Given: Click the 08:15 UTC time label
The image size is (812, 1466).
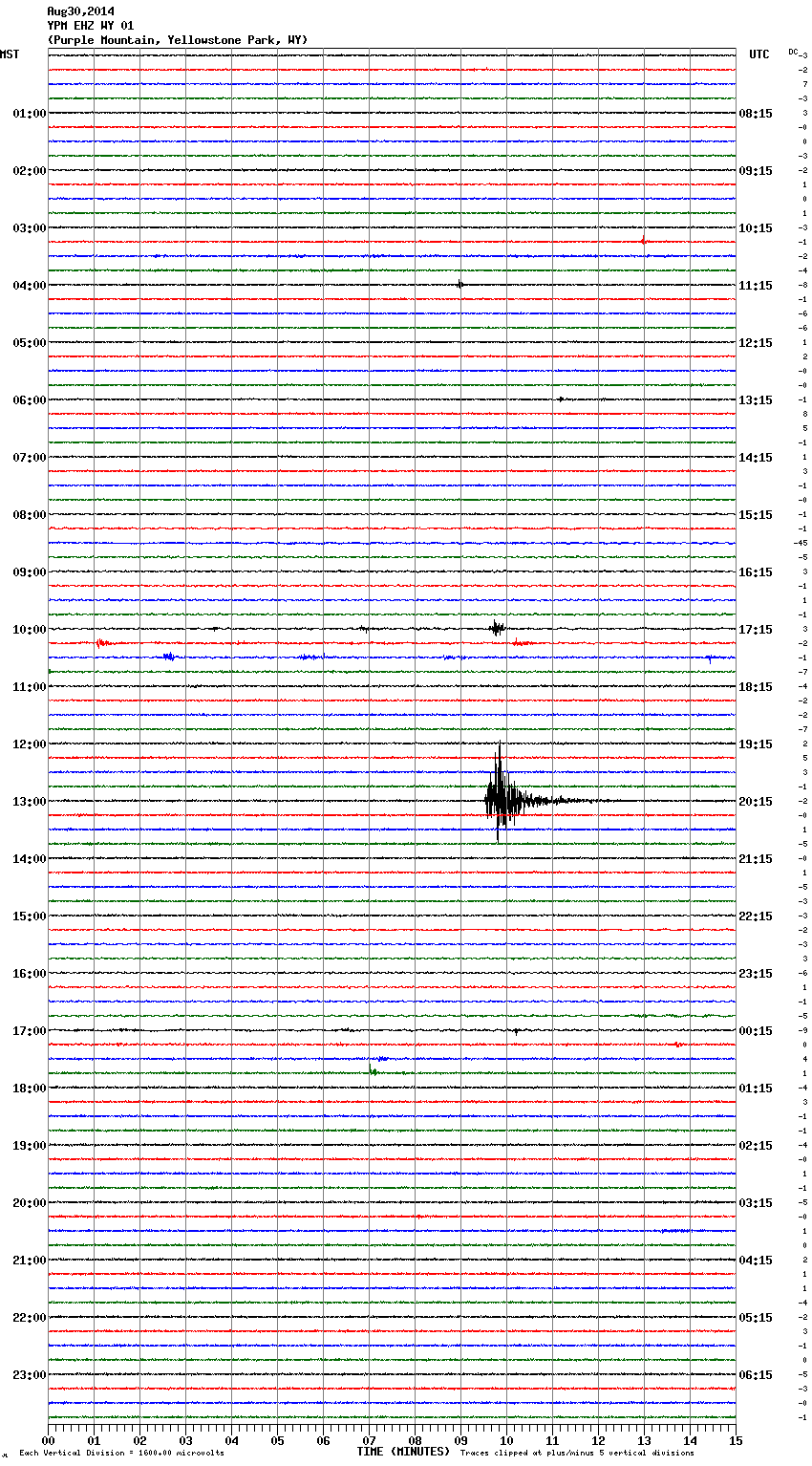Looking at the screenshot, I should coord(756,114).
